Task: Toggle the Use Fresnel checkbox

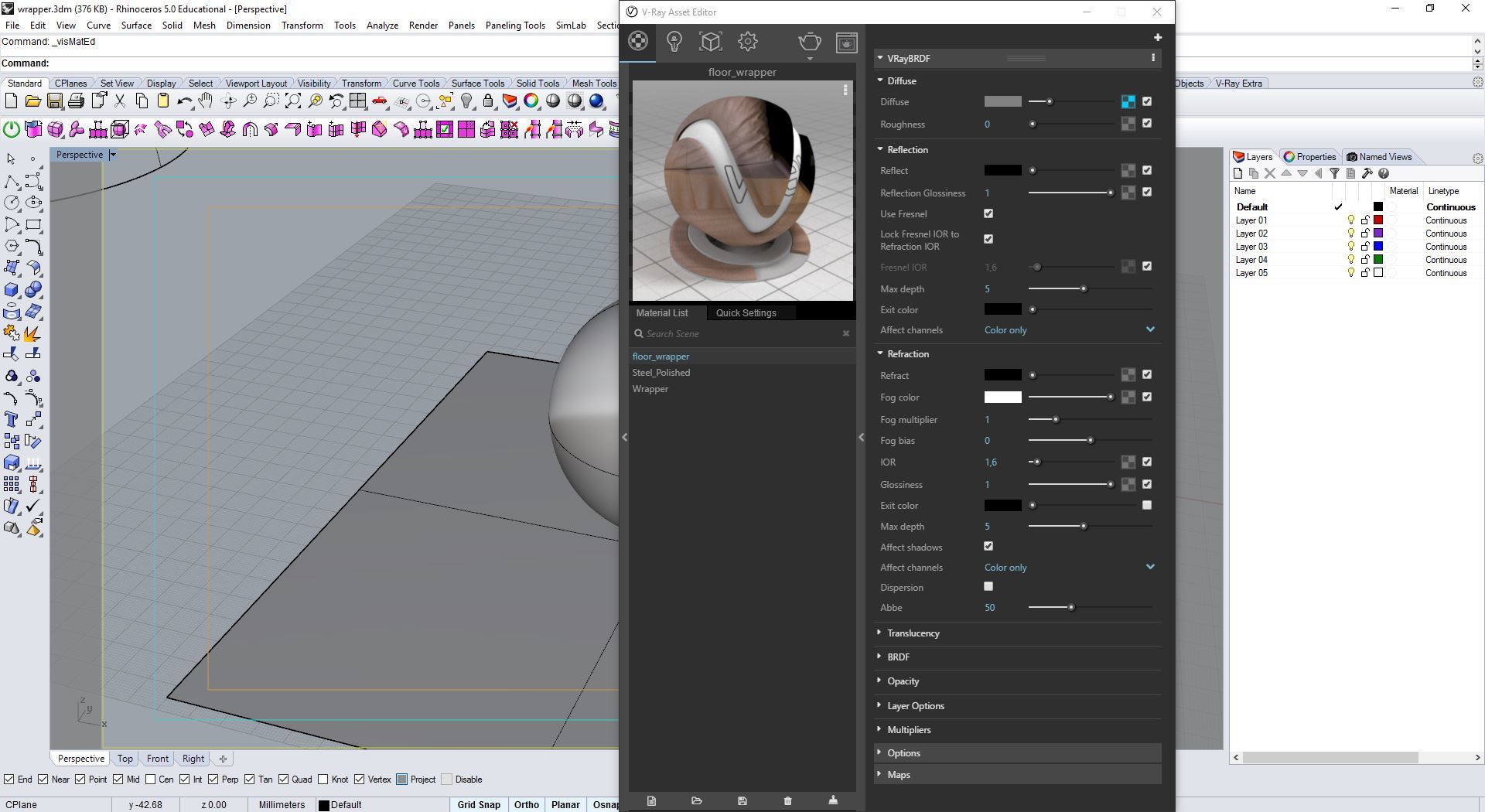Action: (x=988, y=213)
